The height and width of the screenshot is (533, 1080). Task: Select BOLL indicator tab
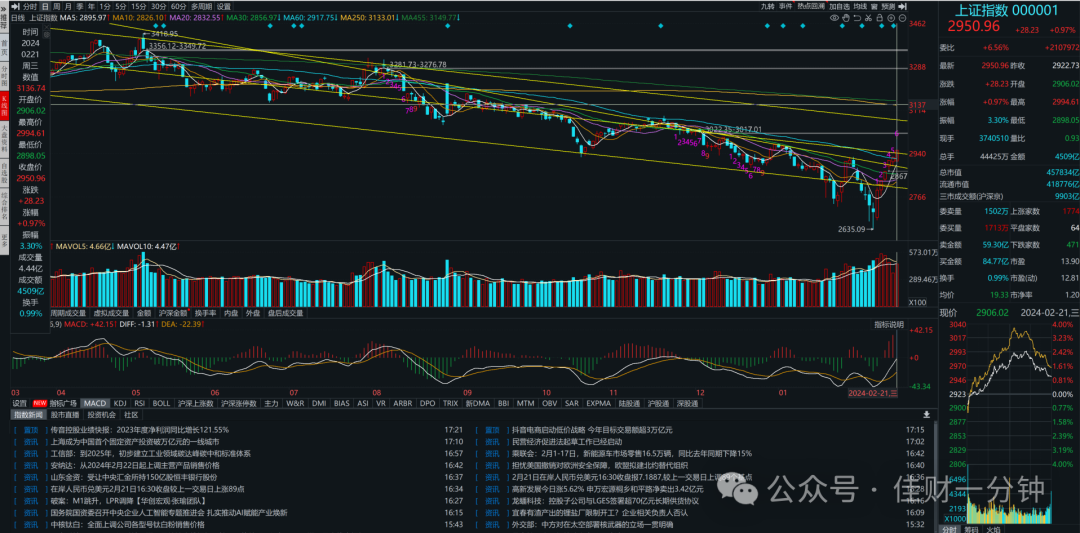161,403
